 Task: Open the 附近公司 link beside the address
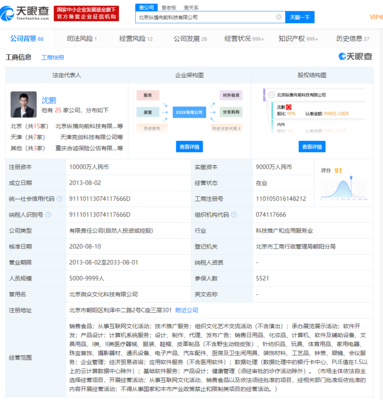pyautogui.click(x=187, y=310)
